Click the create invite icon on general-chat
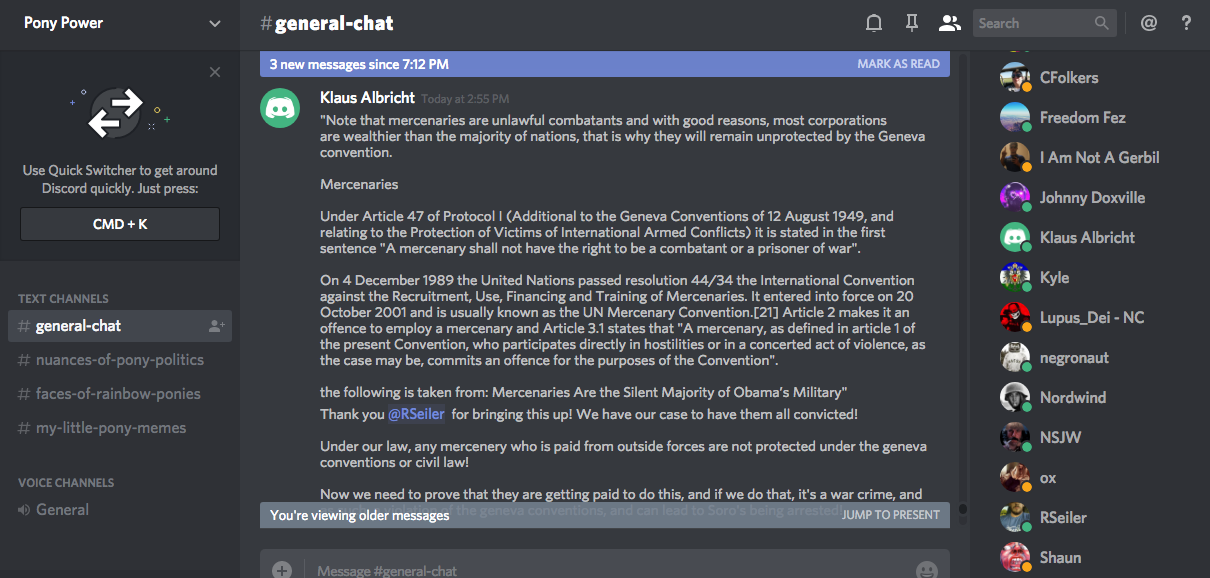The image size is (1210, 578). coord(216,326)
